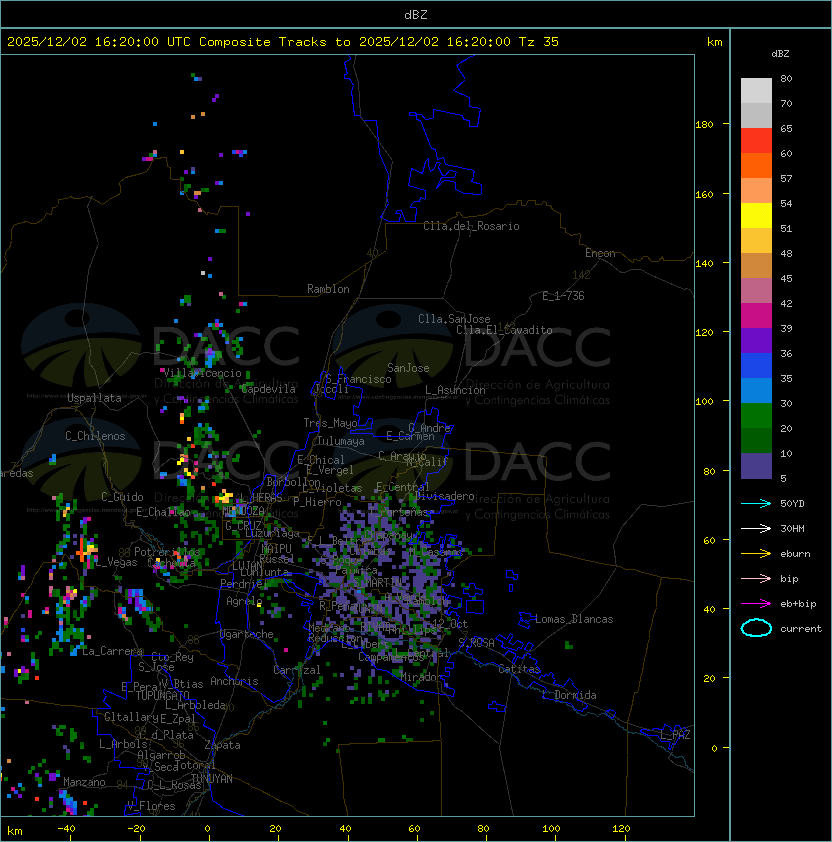This screenshot has height=842, width=832.
Task: Click the 'Villavicencio' map label
Action: (x=202, y=373)
